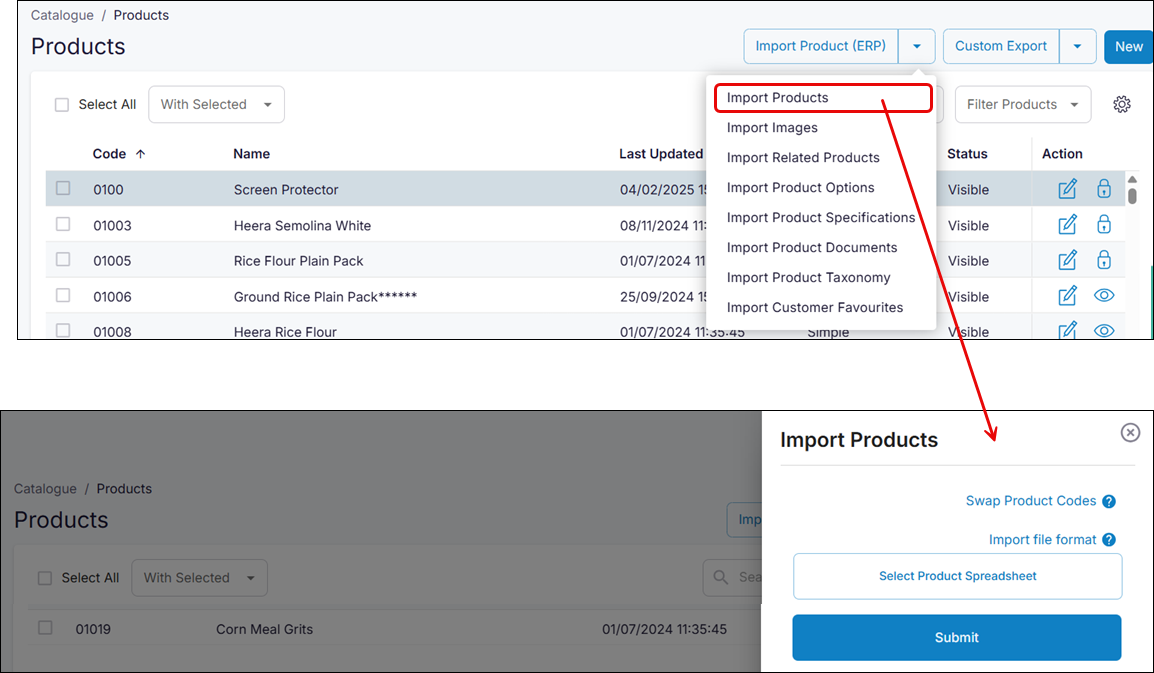This screenshot has height=673, width=1154.
Task: Select Import Product Taxonomy menu item
Action: 808,278
